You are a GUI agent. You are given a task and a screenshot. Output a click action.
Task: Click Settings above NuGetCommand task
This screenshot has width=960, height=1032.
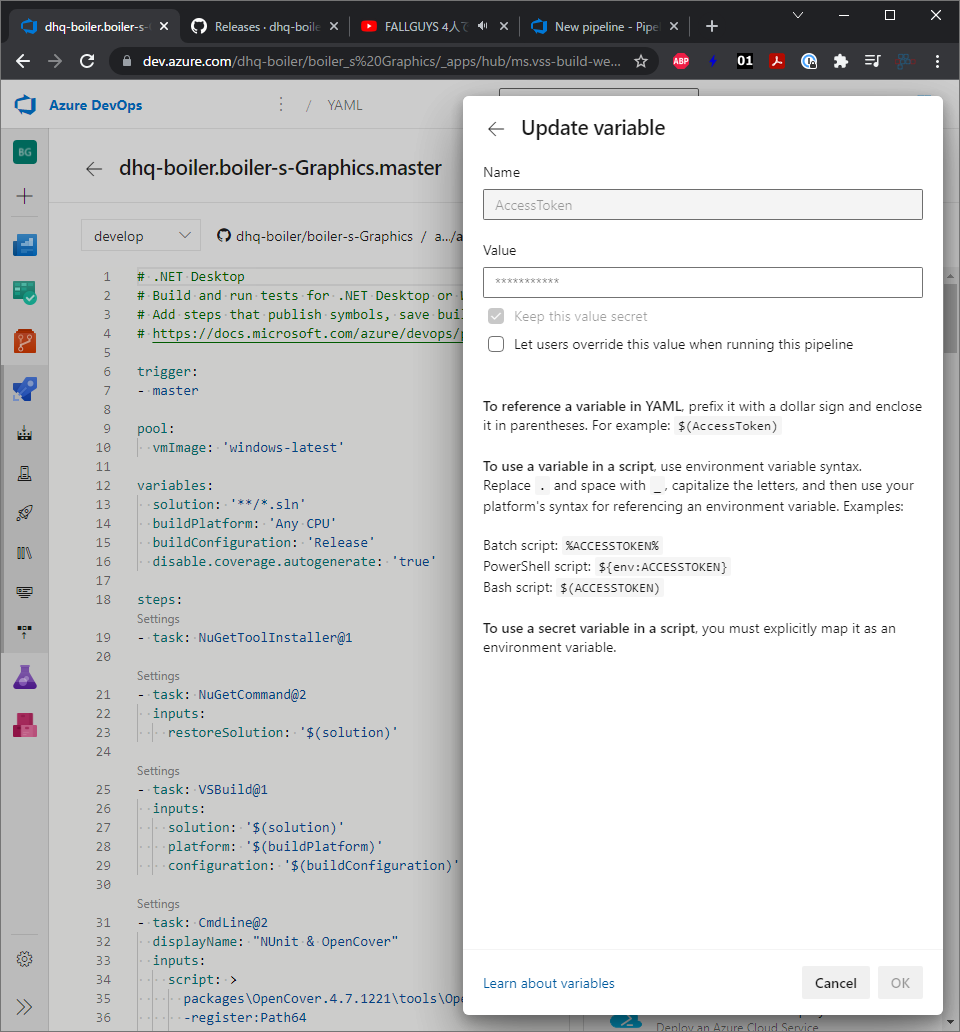158,676
